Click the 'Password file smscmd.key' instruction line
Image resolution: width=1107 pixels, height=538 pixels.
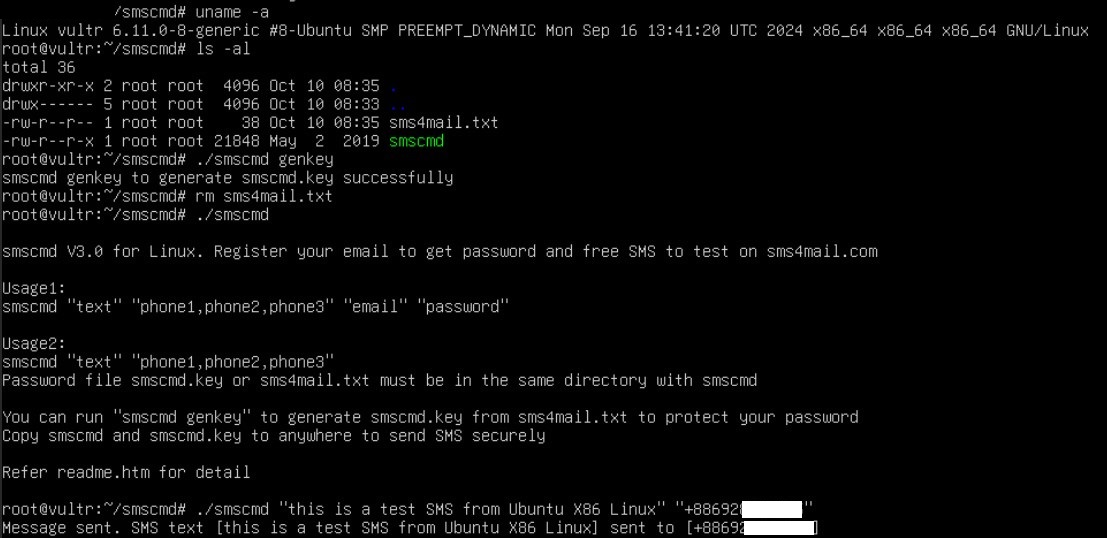[379, 380]
